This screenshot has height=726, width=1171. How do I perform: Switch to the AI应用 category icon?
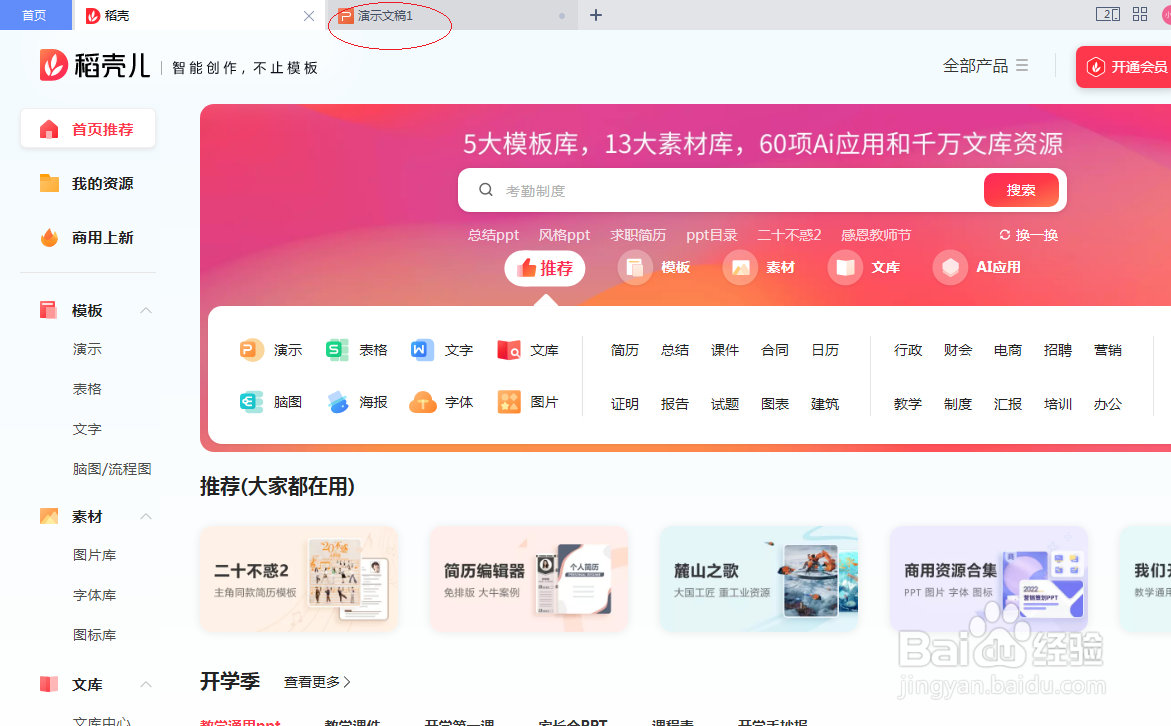[950, 267]
